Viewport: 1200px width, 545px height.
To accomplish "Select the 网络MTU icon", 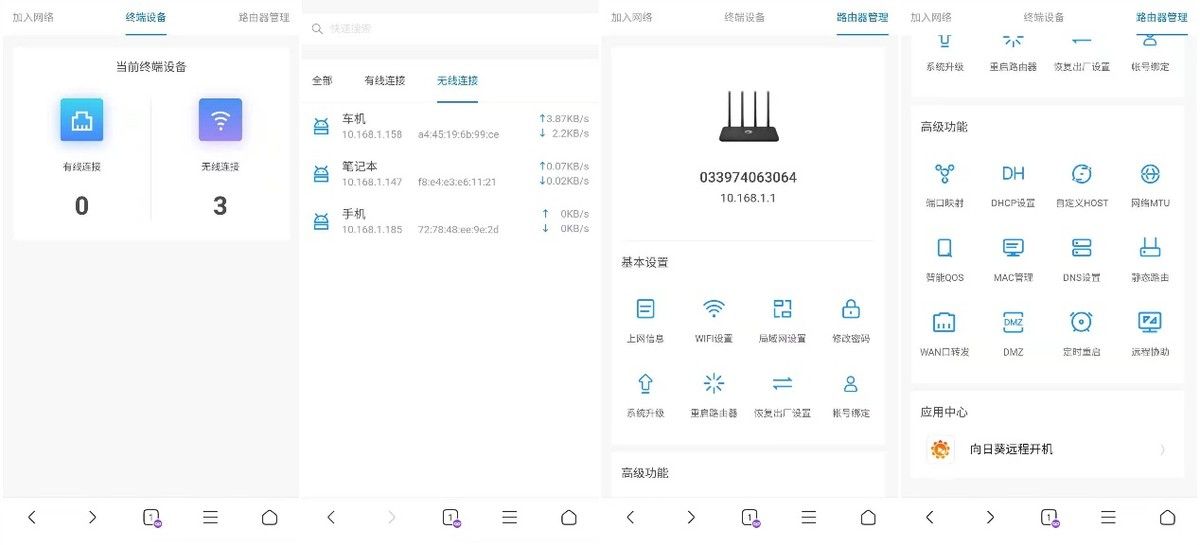I will point(1150,174).
